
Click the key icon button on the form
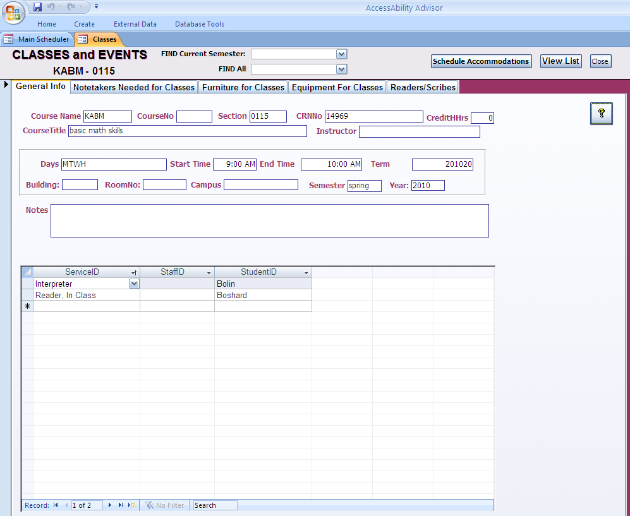pos(601,113)
